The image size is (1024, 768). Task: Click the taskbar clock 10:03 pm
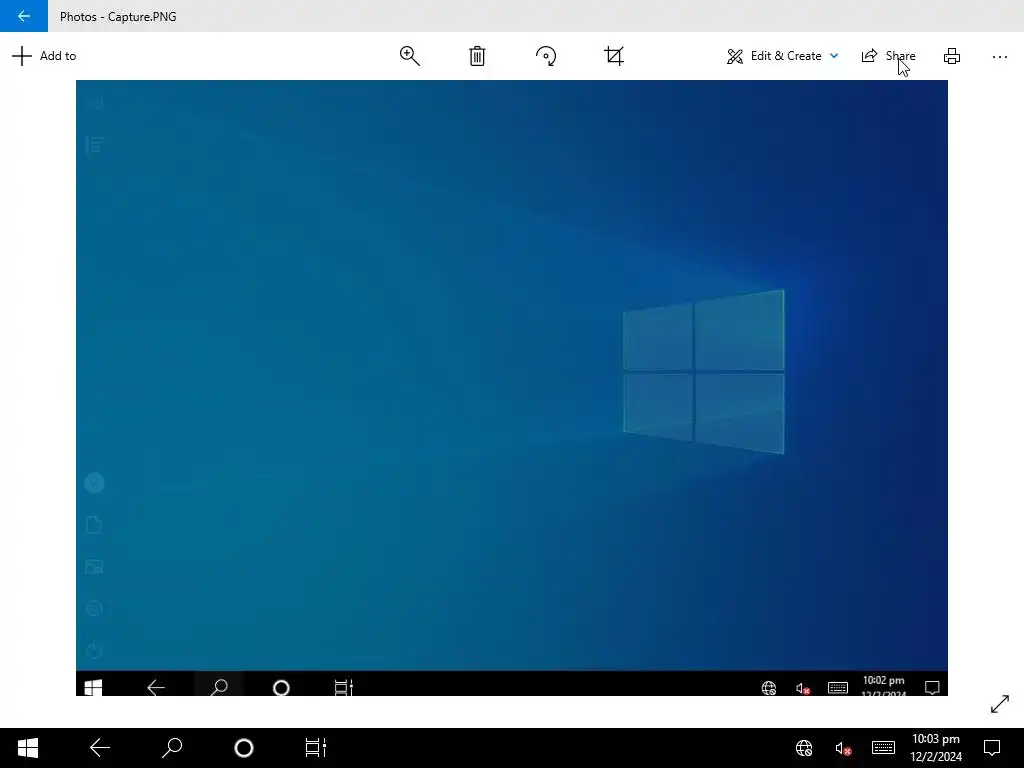coord(936,748)
